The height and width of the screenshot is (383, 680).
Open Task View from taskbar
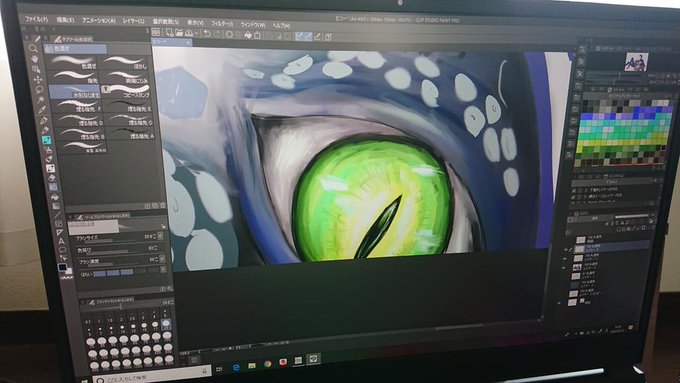[x=219, y=369]
